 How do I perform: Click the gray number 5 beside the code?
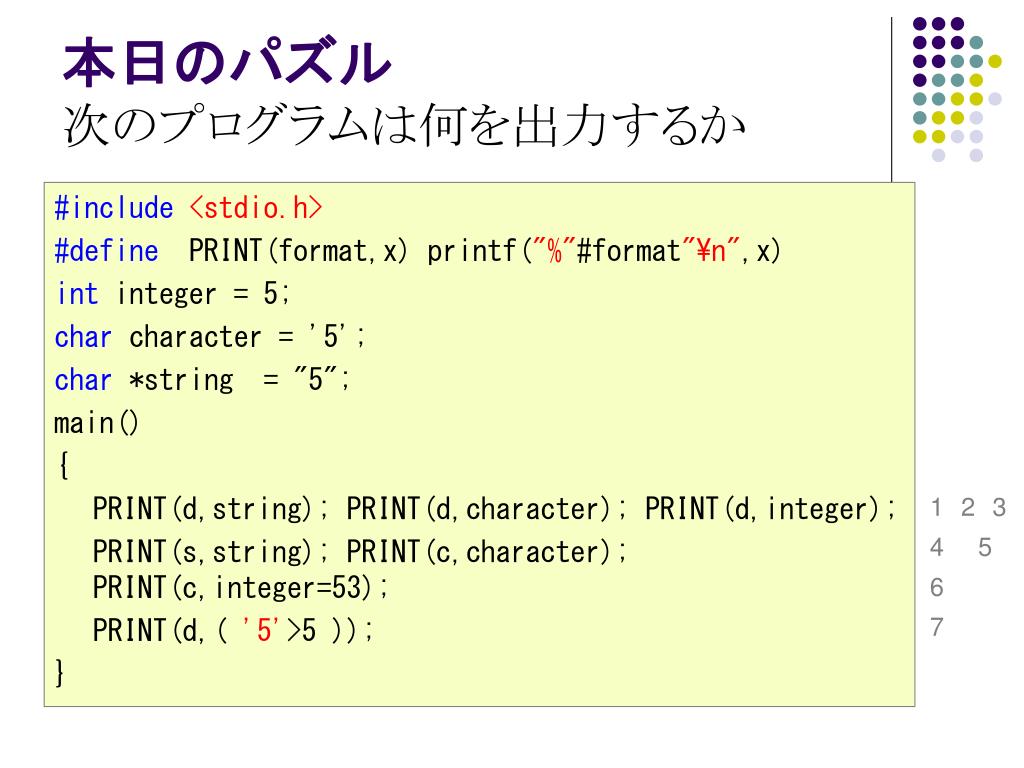(985, 547)
